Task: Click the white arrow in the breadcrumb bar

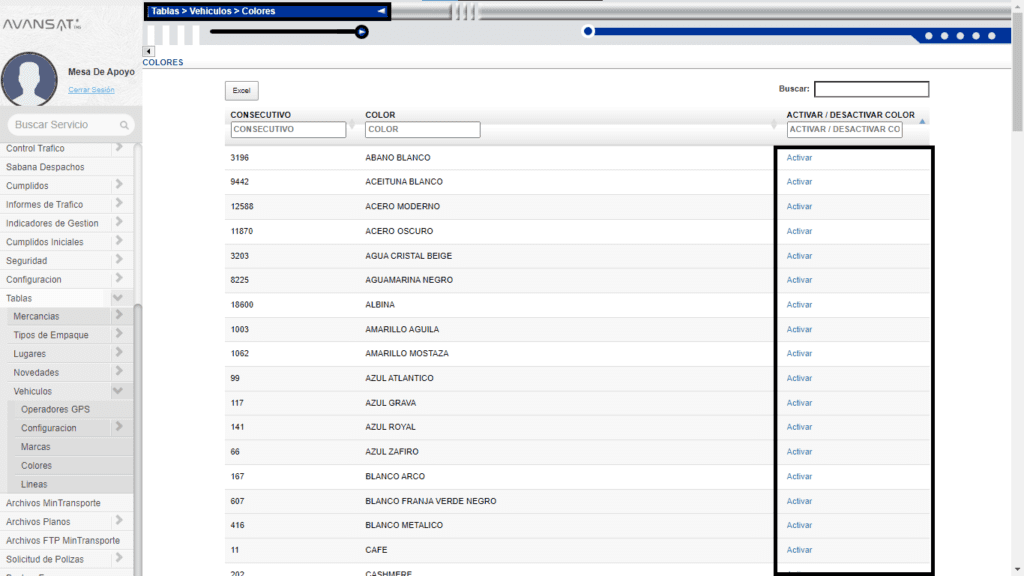Action: click(381, 11)
